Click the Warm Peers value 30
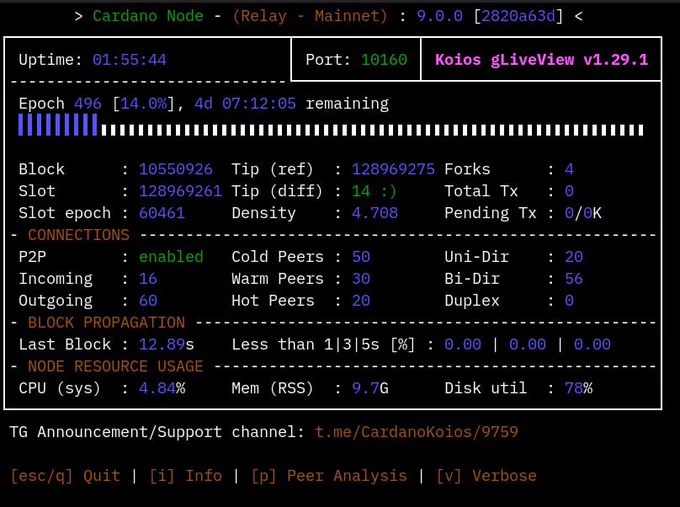 pyautogui.click(x=361, y=278)
